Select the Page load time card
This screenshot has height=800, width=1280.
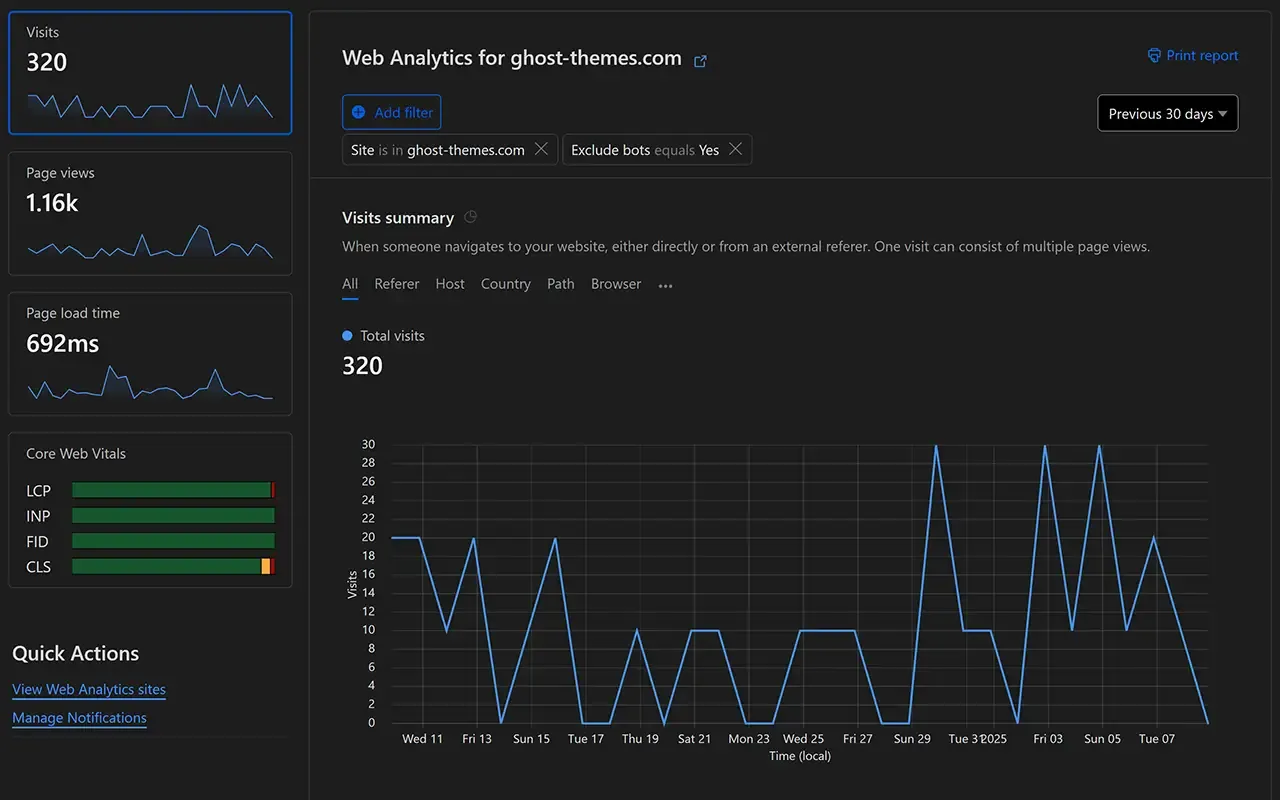(x=150, y=353)
